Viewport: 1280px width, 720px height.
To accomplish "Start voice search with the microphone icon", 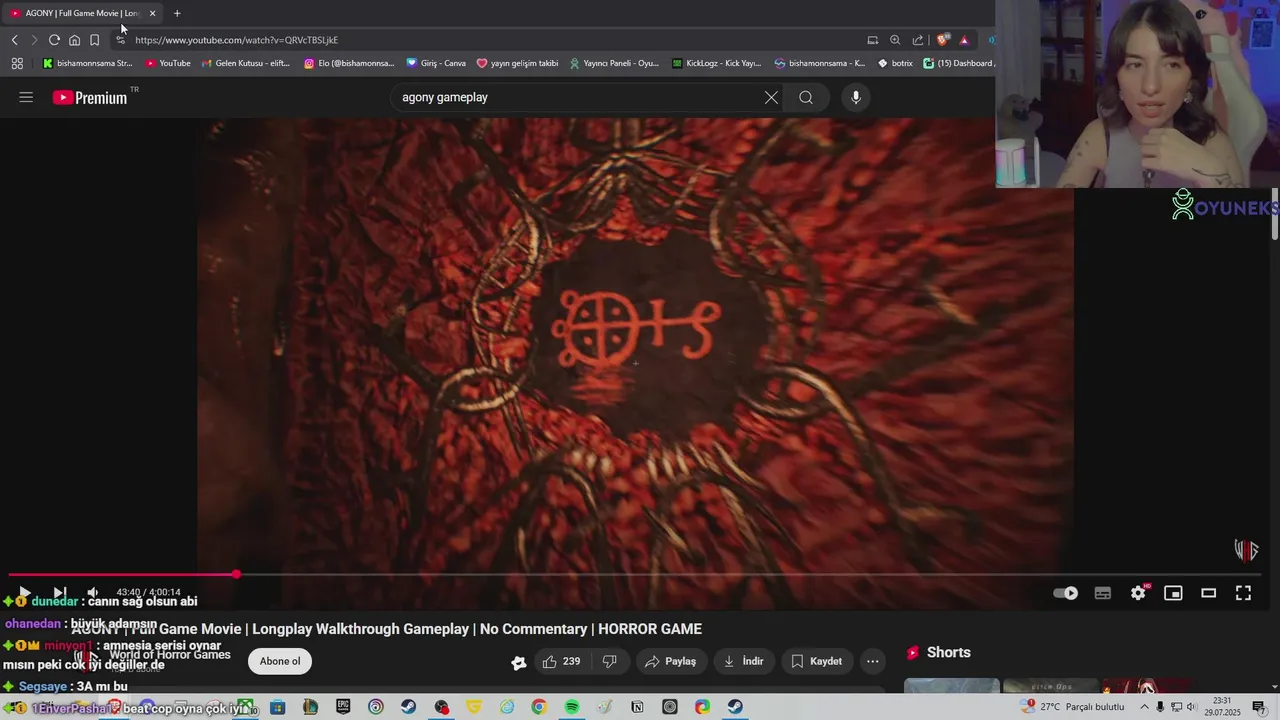I will tap(855, 97).
